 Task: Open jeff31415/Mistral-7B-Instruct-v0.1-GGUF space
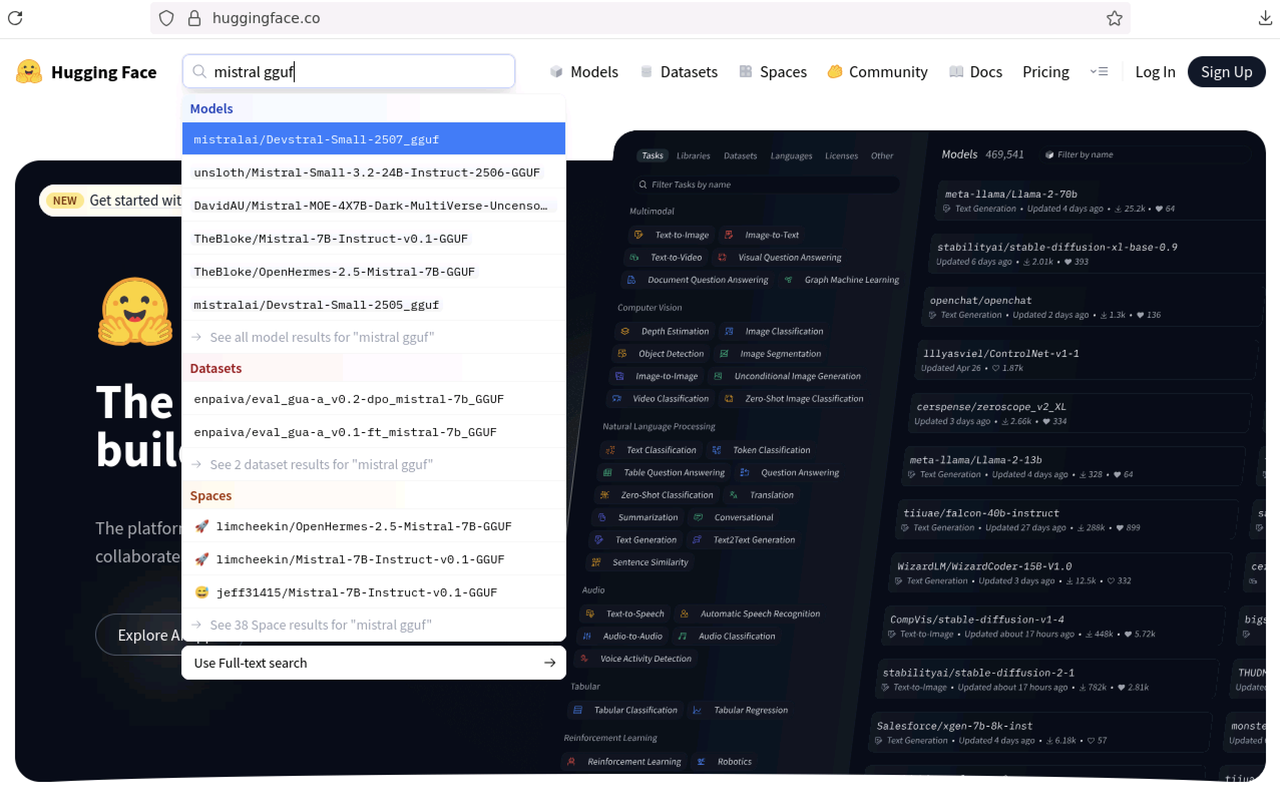[374, 592]
